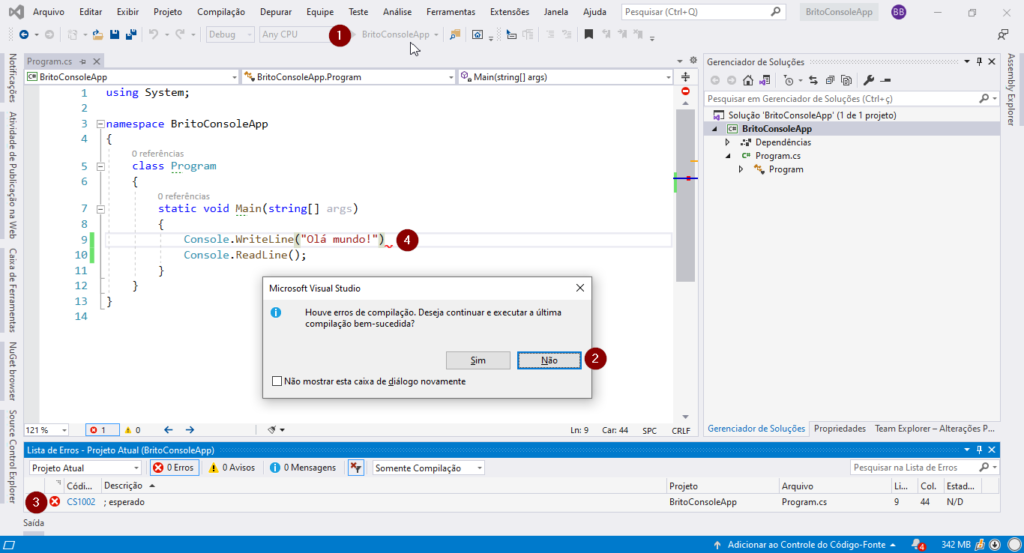
Task: Go to next issue arrow in editor footer
Action: (189, 430)
